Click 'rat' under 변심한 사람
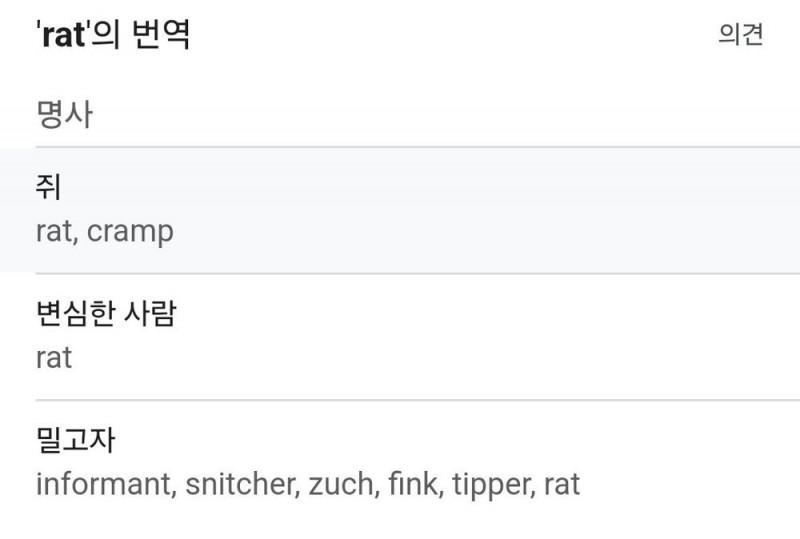The image size is (800, 539). (x=53, y=358)
